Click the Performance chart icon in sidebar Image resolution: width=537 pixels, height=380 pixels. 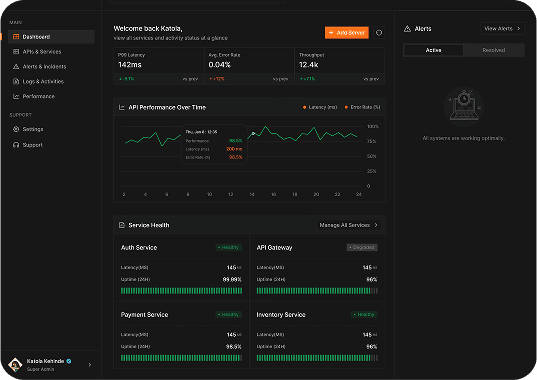click(16, 97)
